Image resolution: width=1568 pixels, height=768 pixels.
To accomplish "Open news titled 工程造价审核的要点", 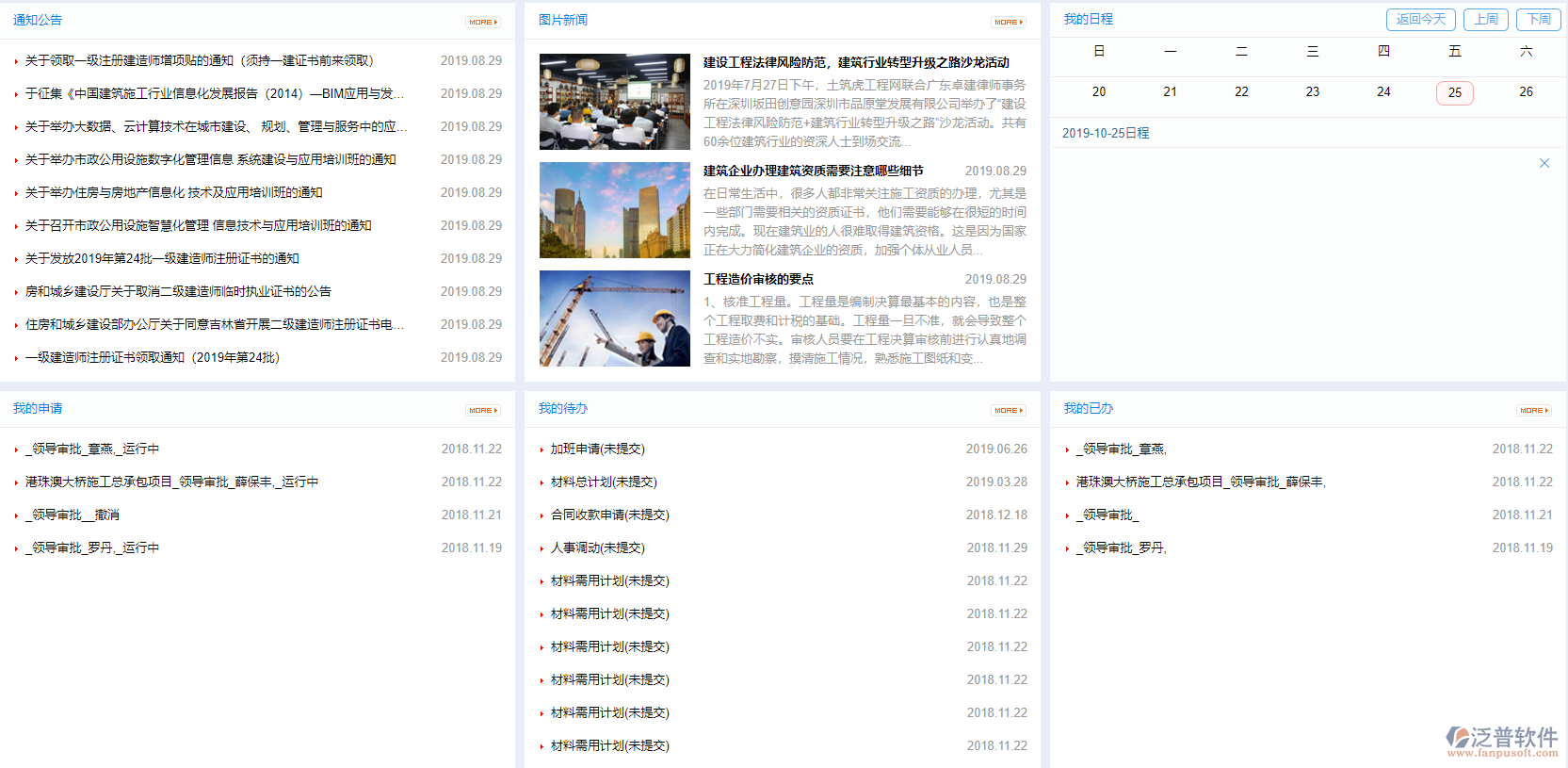I will coord(758,279).
